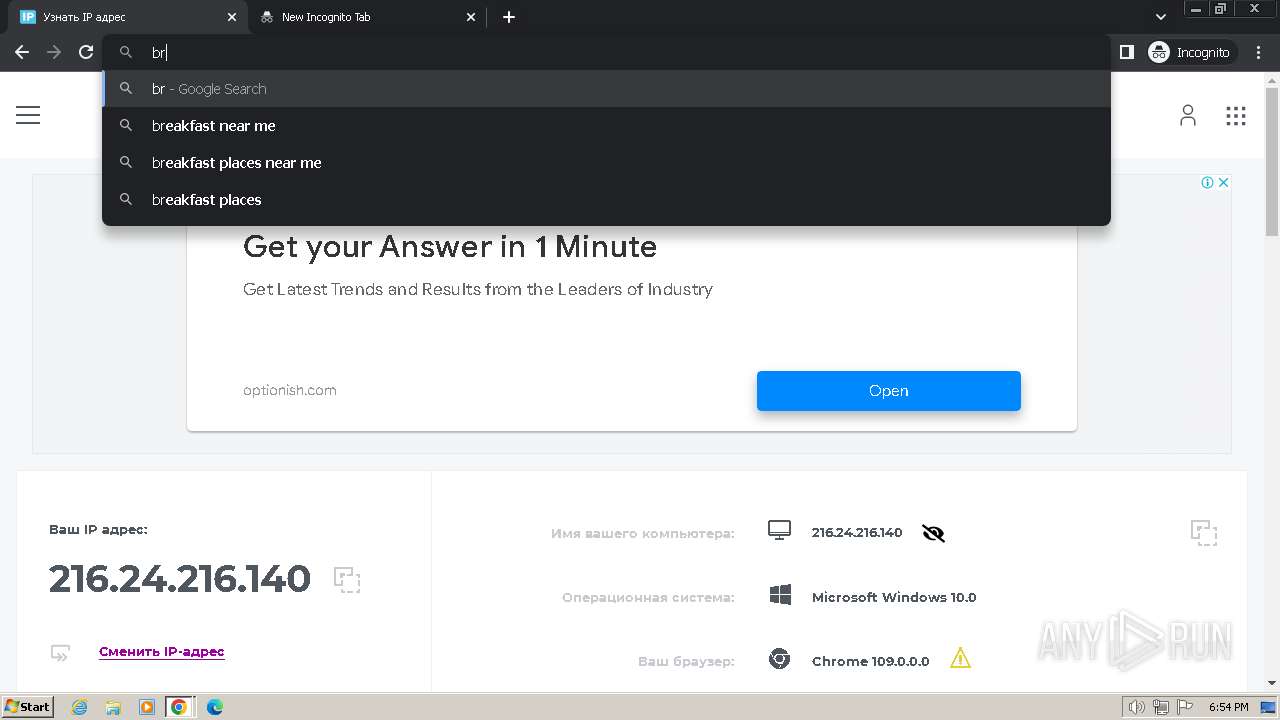Click Chrome icon in taskbar
The height and width of the screenshot is (720, 1280).
179,707
